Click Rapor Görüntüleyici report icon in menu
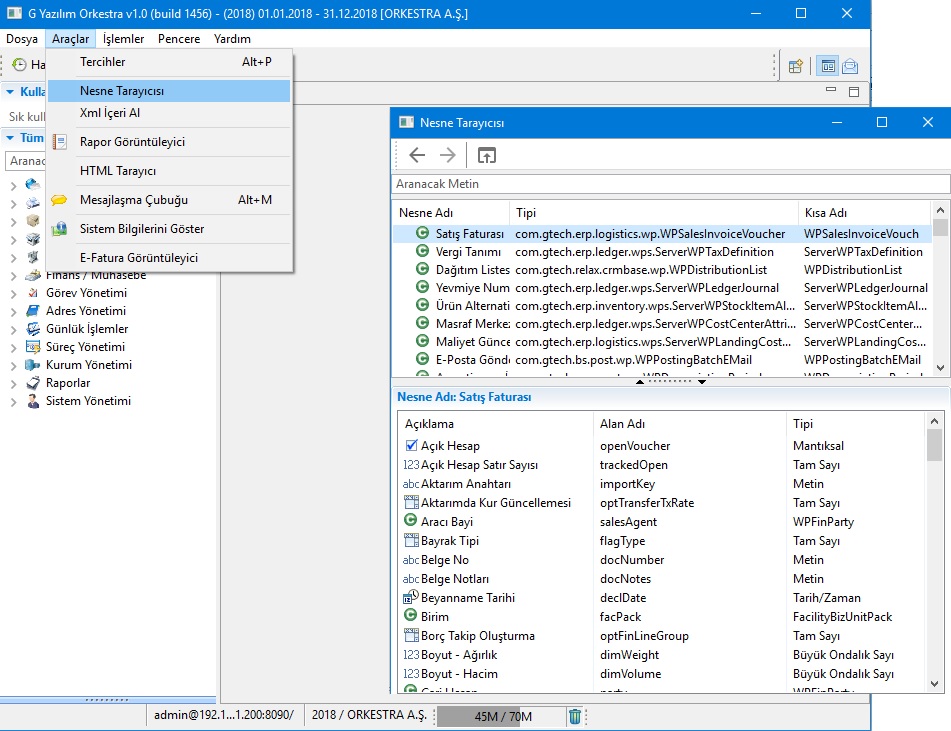 (59, 142)
